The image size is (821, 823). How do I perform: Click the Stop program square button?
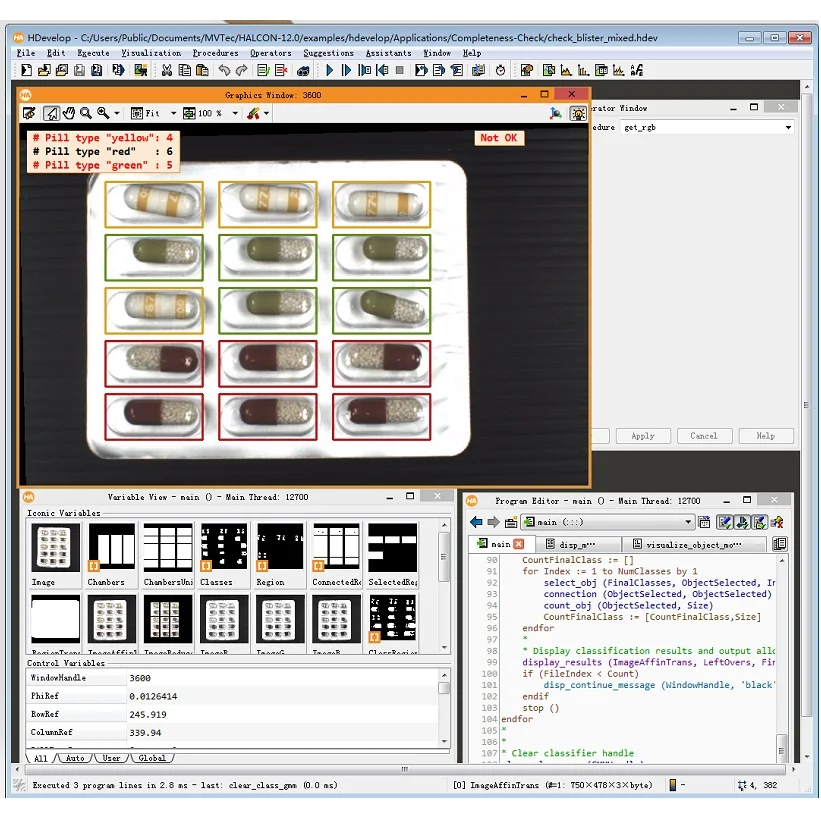click(x=399, y=70)
